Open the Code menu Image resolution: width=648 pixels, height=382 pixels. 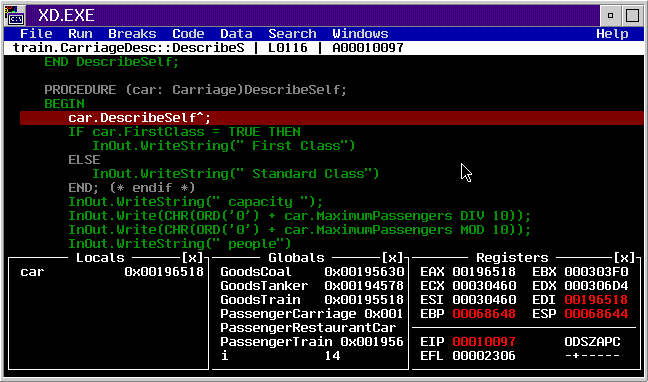tap(188, 34)
